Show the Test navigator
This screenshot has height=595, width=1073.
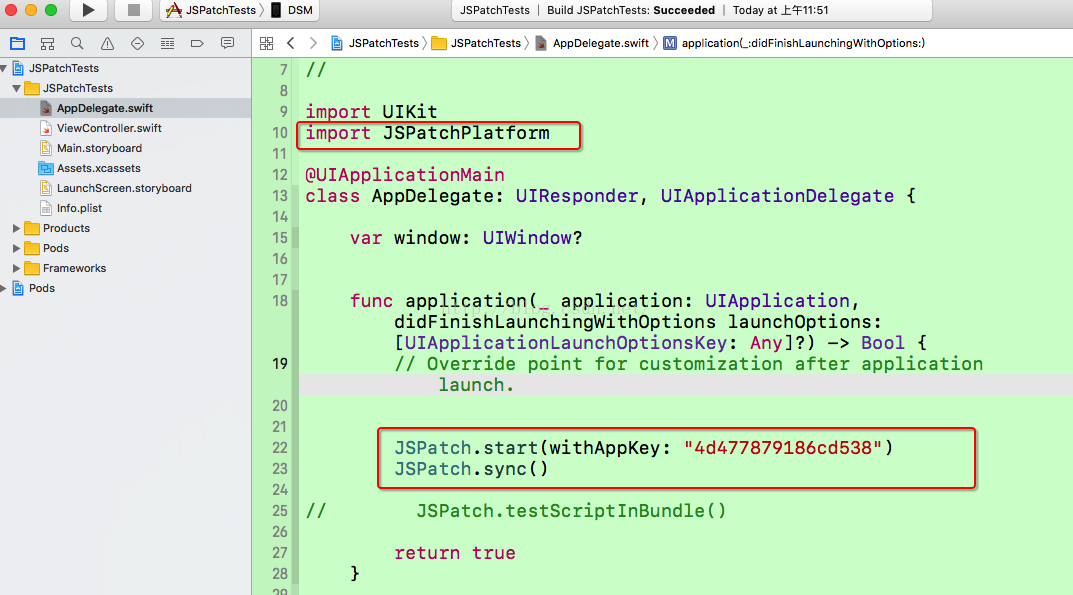tap(138, 44)
